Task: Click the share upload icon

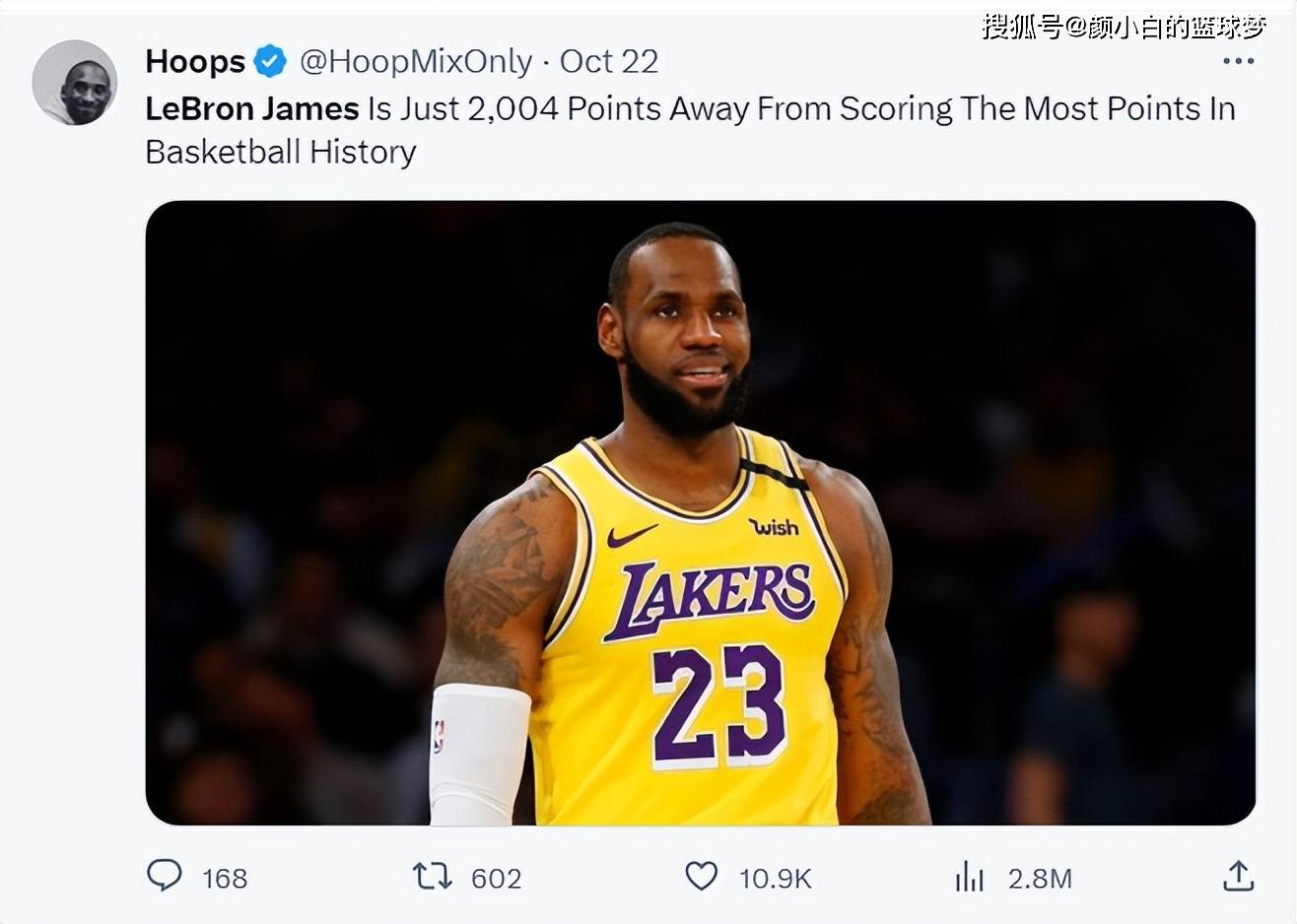Action: tap(1238, 876)
